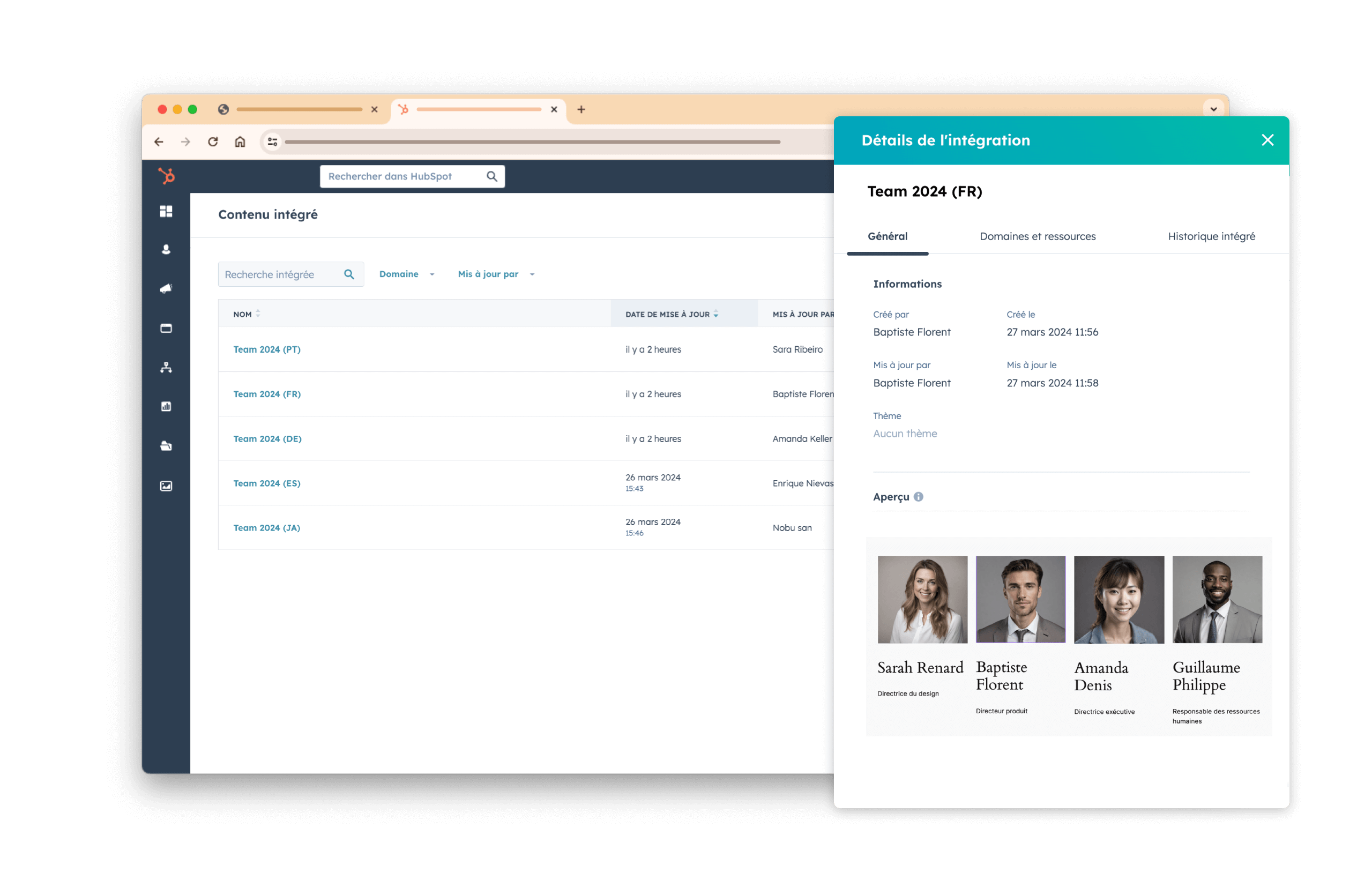Image resolution: width=1372 pixels, height=895 pixels.
Task: Open the Team 2024 (JA) link
Action: (267, 528)
